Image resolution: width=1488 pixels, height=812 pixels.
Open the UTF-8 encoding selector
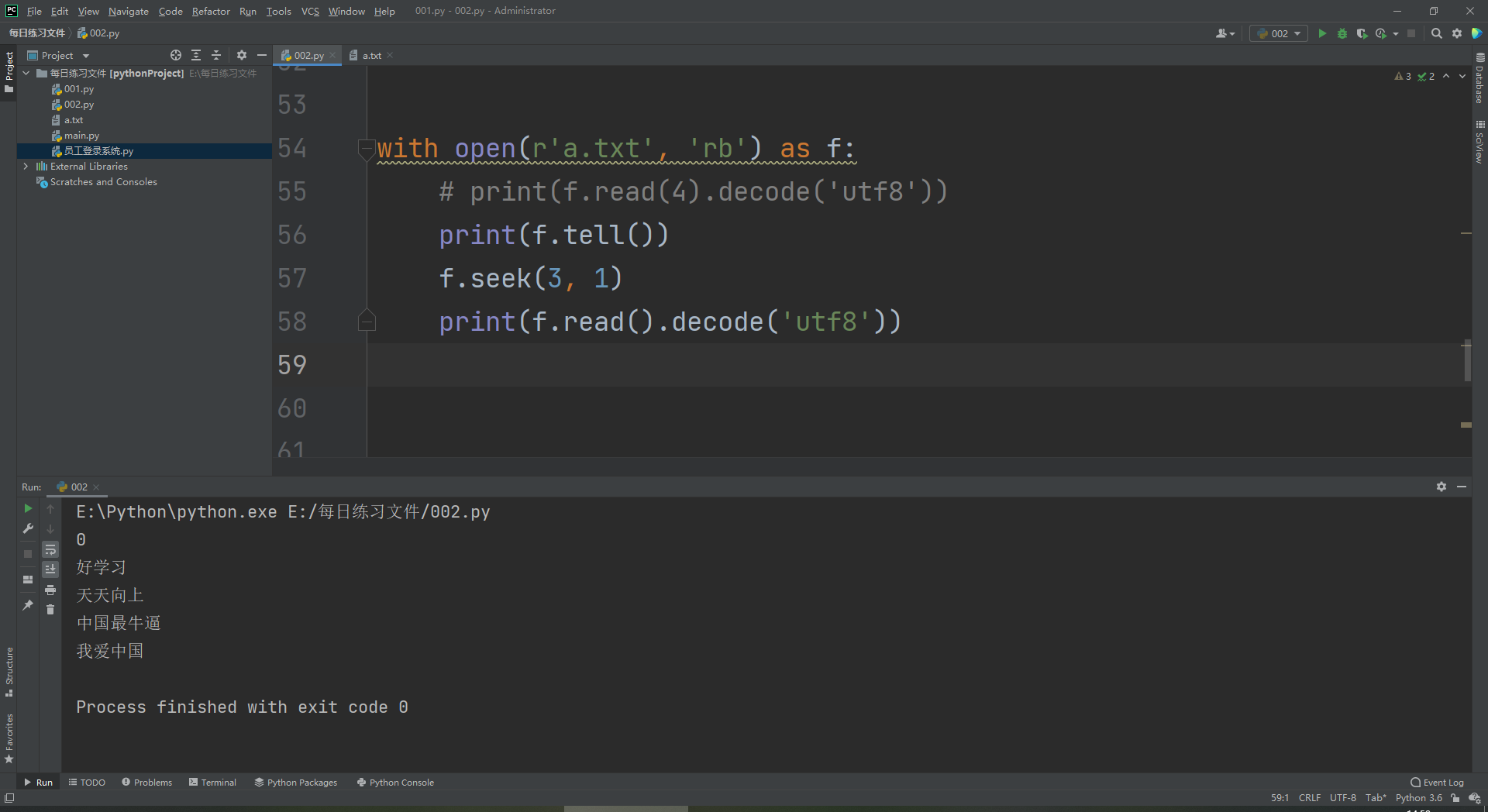(1343, 798)
